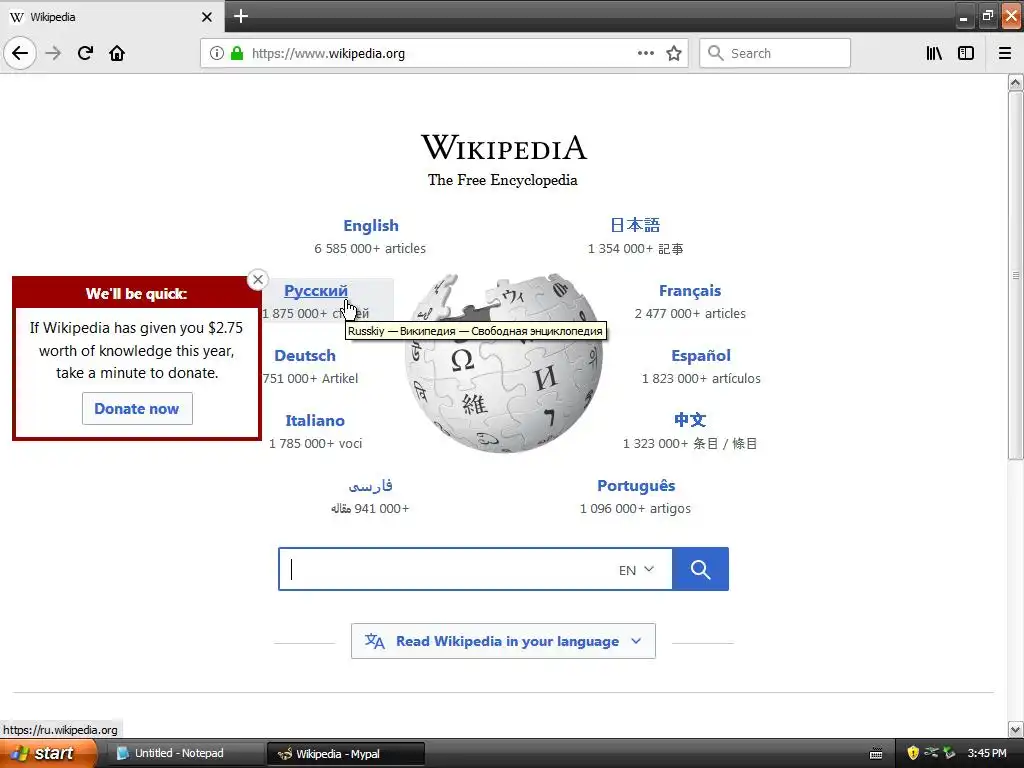1024x768 pixels.
Task: Click the WIKIPEDIA wordmark heading
Action: (x=504, y=148)
